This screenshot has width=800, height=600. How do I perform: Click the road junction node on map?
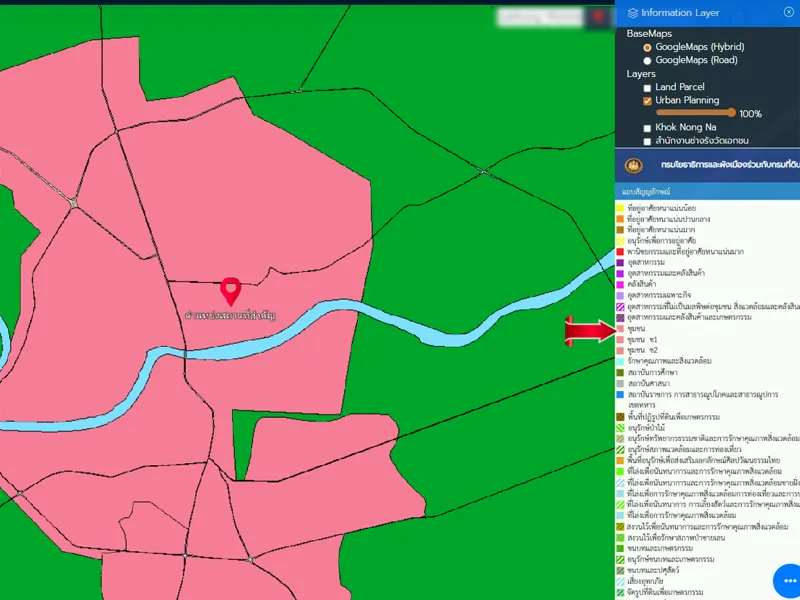pyautogui.click(x=73, y=203)
